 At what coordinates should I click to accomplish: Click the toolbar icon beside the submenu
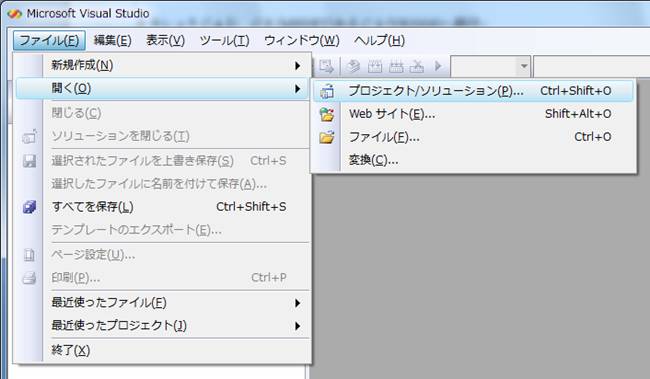[326, 66]
